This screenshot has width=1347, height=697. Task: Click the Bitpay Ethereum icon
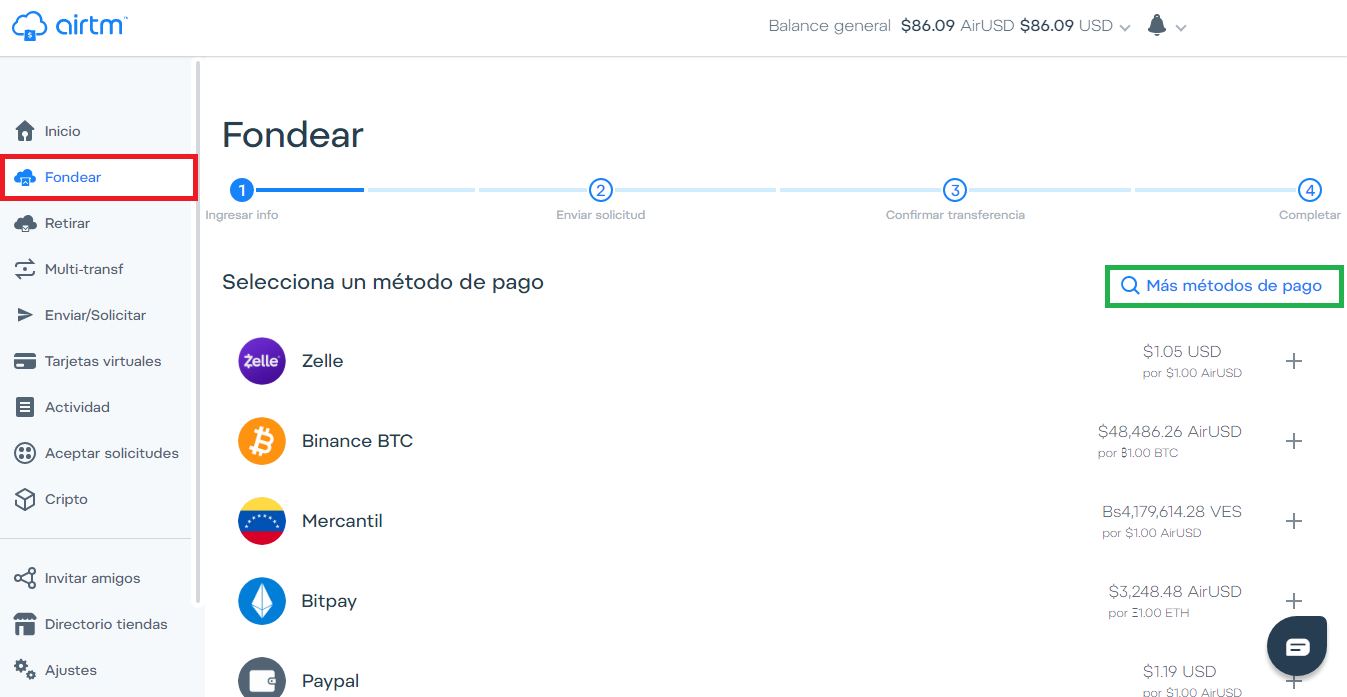point(262,601)
